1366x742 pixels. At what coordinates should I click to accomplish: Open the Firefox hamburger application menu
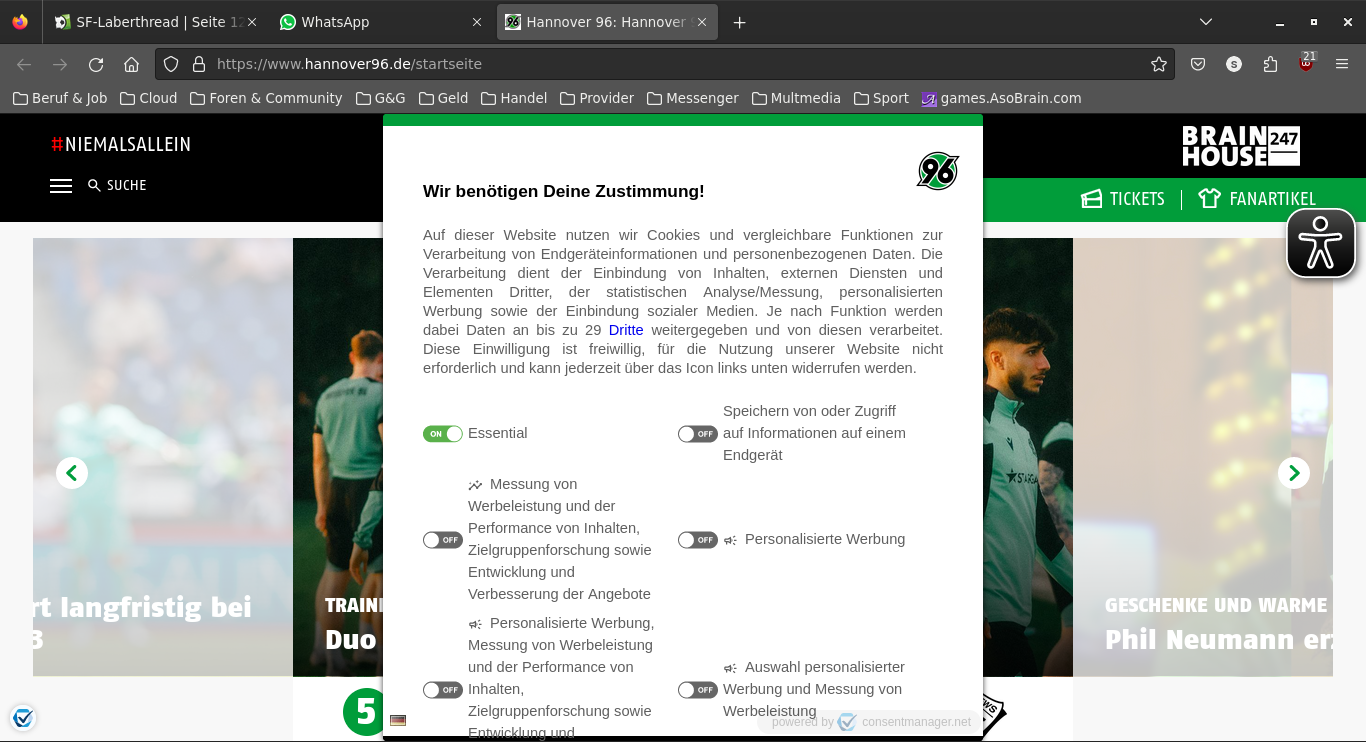[x=1342, y=64]
